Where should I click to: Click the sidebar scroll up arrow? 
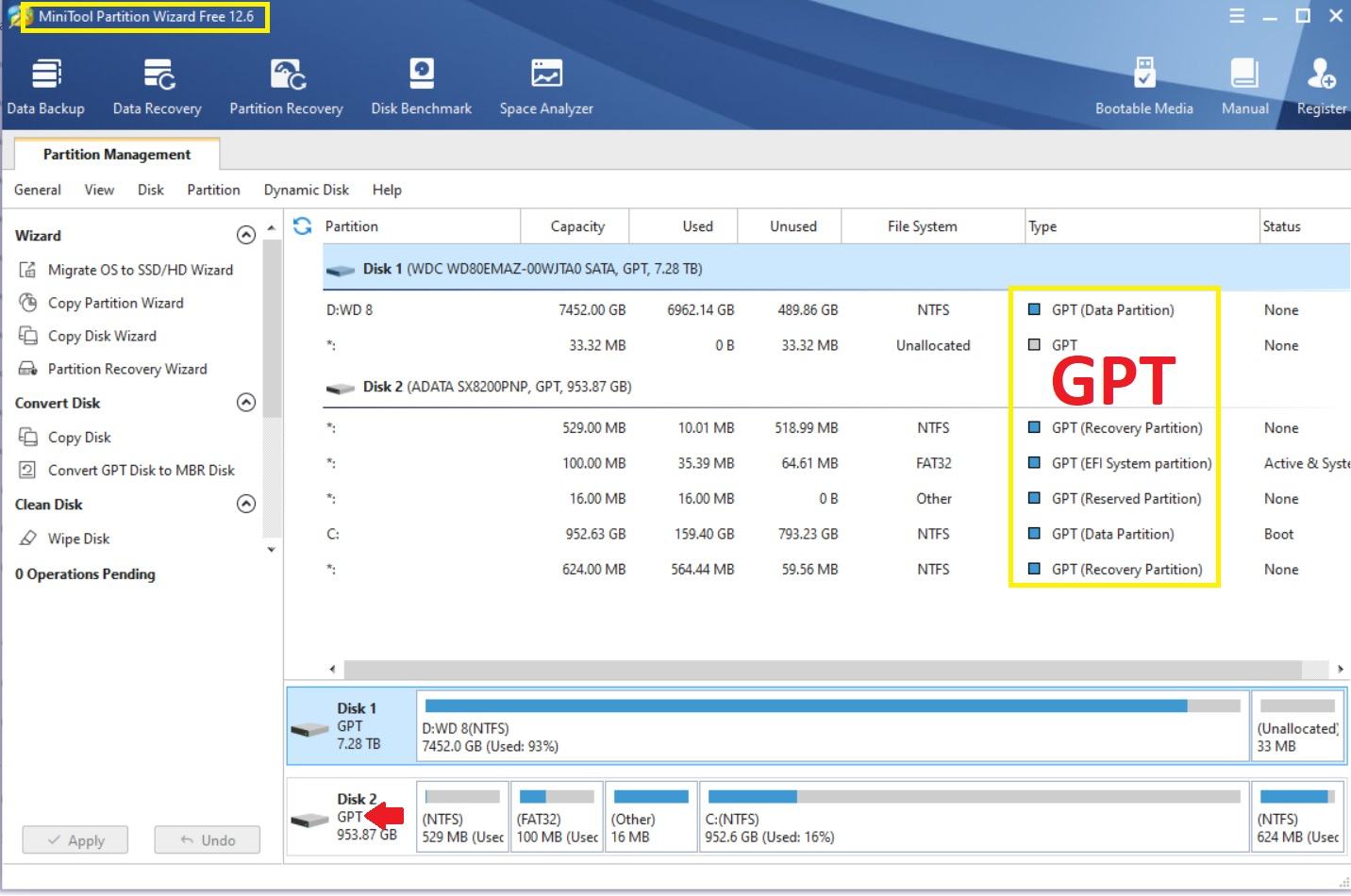pos(272,229)
